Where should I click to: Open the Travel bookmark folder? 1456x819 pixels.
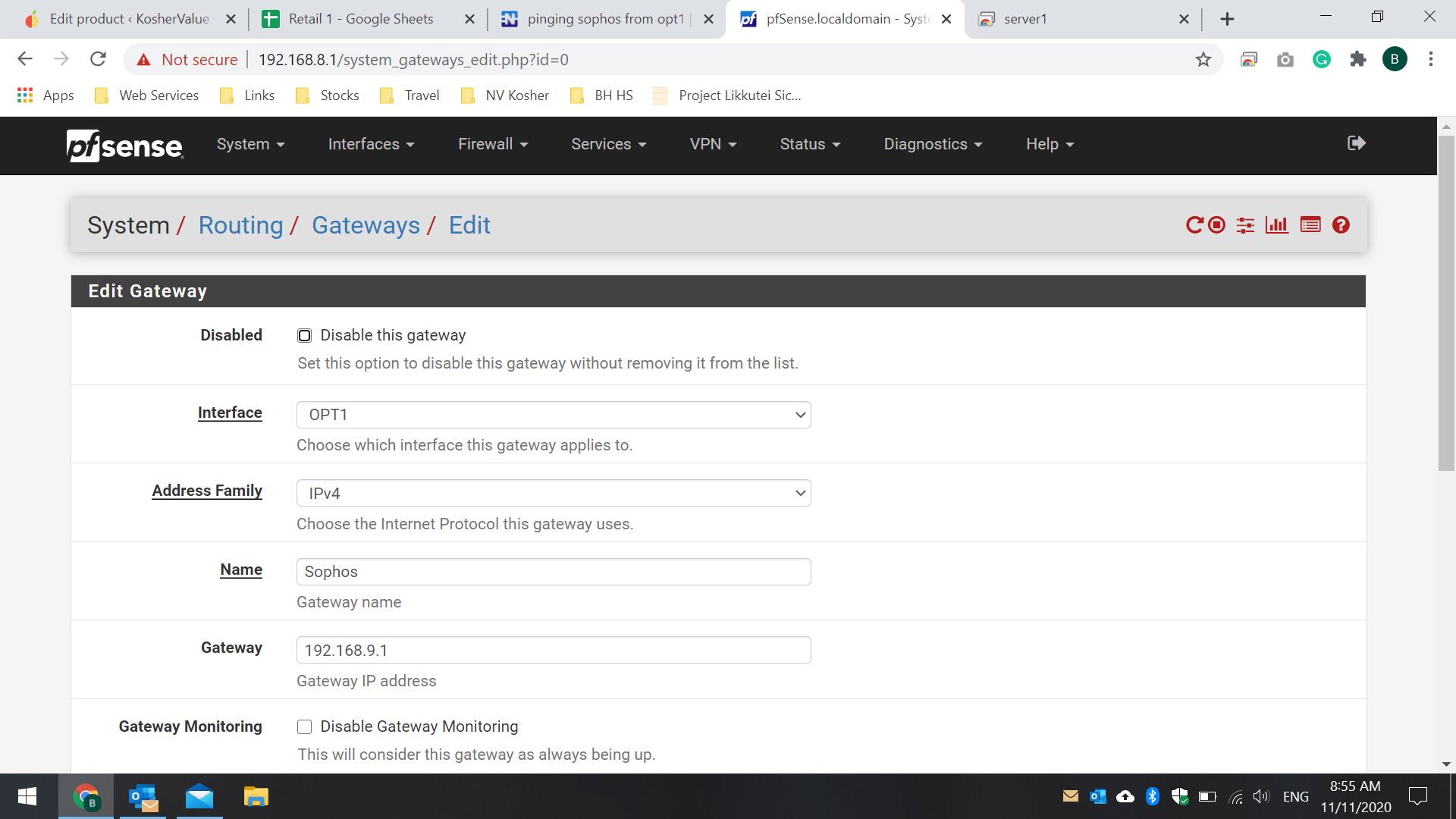pyautogui.click(x=410, y=96)
